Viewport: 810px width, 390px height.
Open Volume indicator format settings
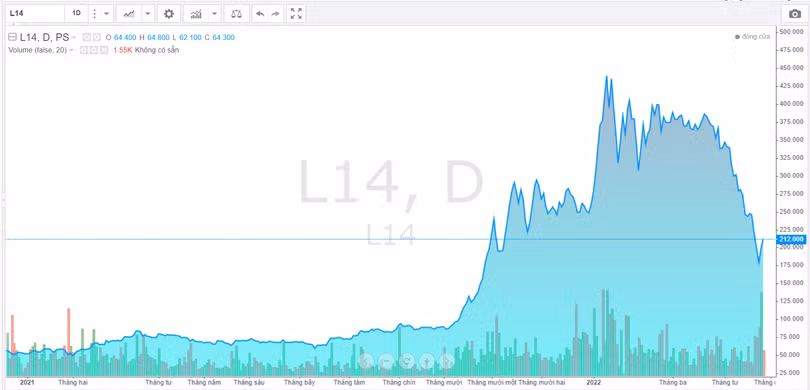(94, 50)
